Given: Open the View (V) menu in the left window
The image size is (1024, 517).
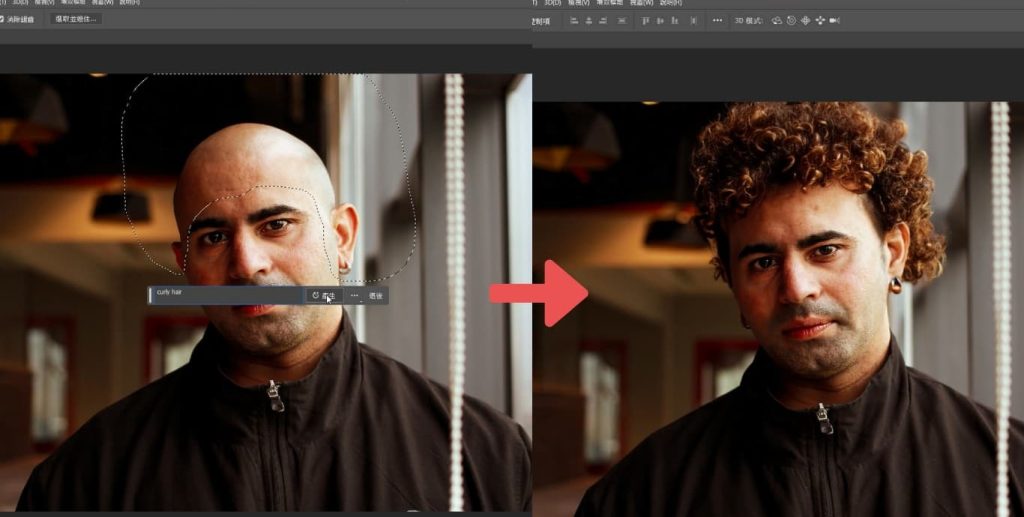Looking at the screenshot, I should 44,3.
